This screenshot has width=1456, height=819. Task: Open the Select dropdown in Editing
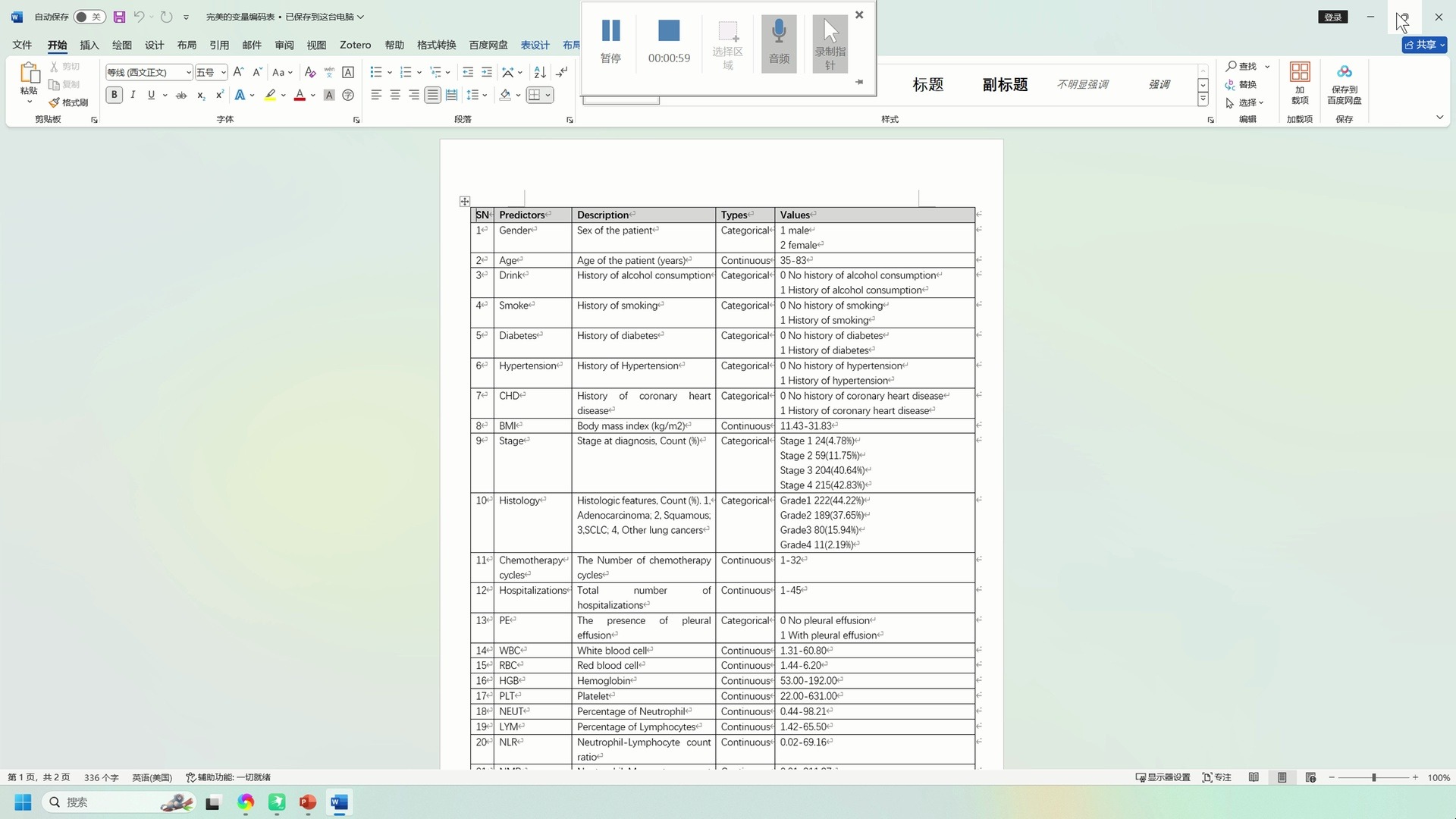tap(1244, 102)
